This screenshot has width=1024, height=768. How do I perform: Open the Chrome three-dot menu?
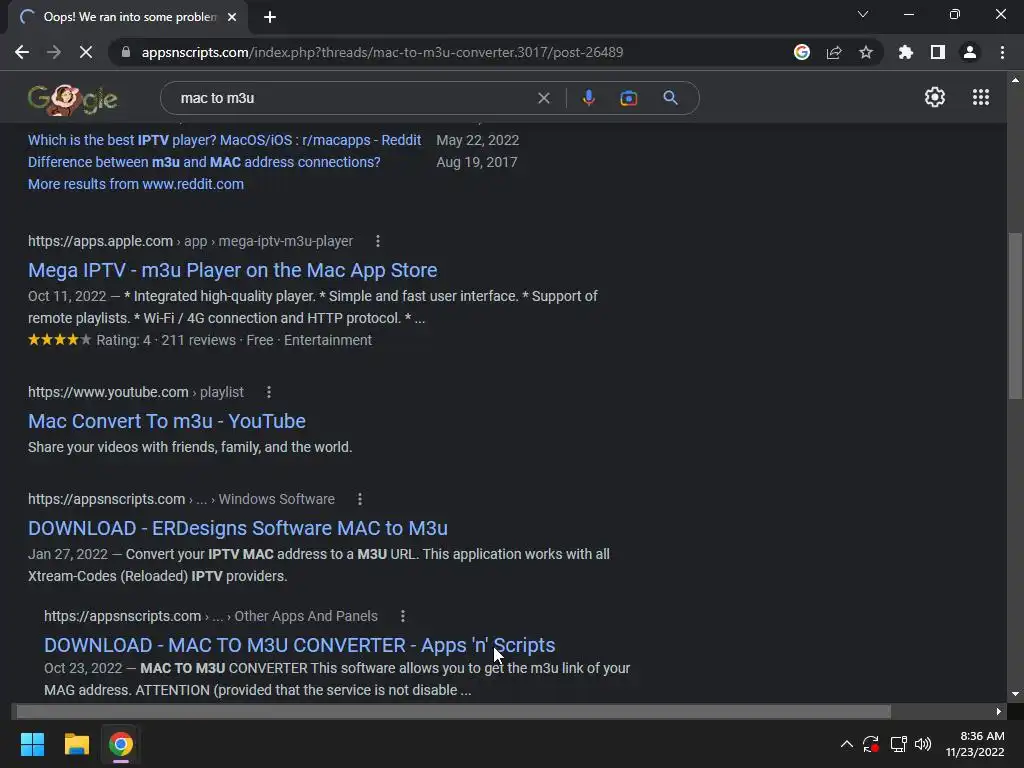pyautogui.click(x=1002, y=52)
